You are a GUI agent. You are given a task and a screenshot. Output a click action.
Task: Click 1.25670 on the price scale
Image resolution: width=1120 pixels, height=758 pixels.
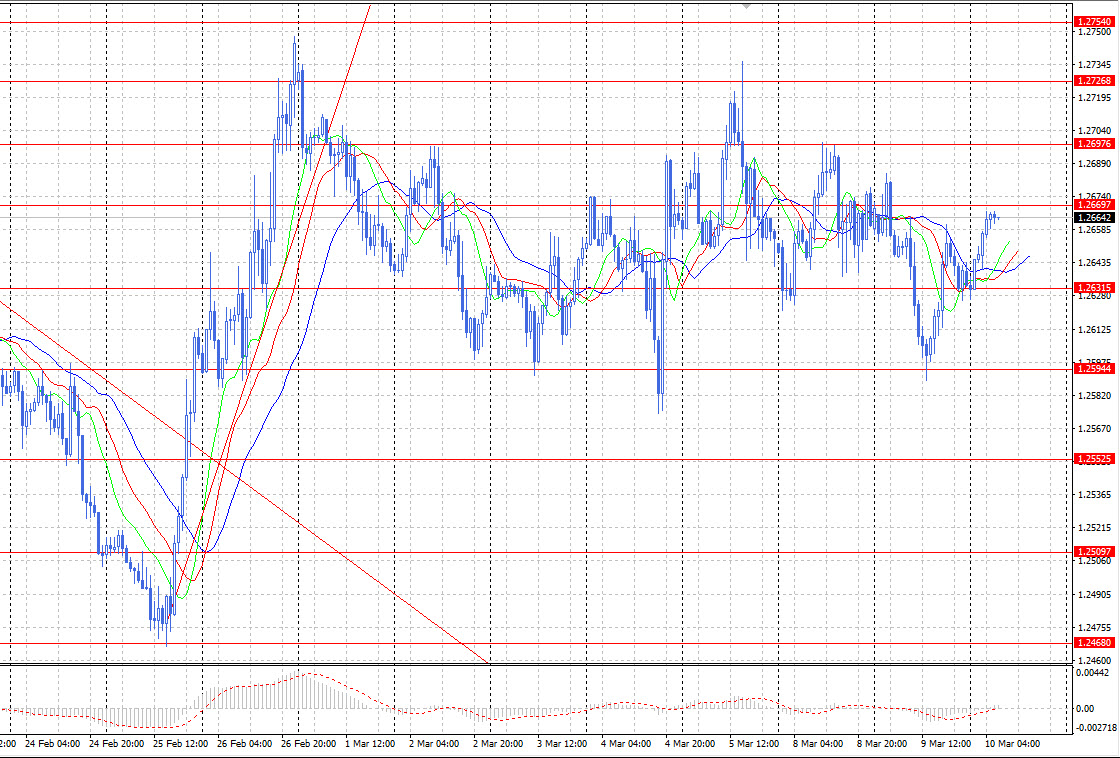pyautogui.click(x=1094, y=429)
